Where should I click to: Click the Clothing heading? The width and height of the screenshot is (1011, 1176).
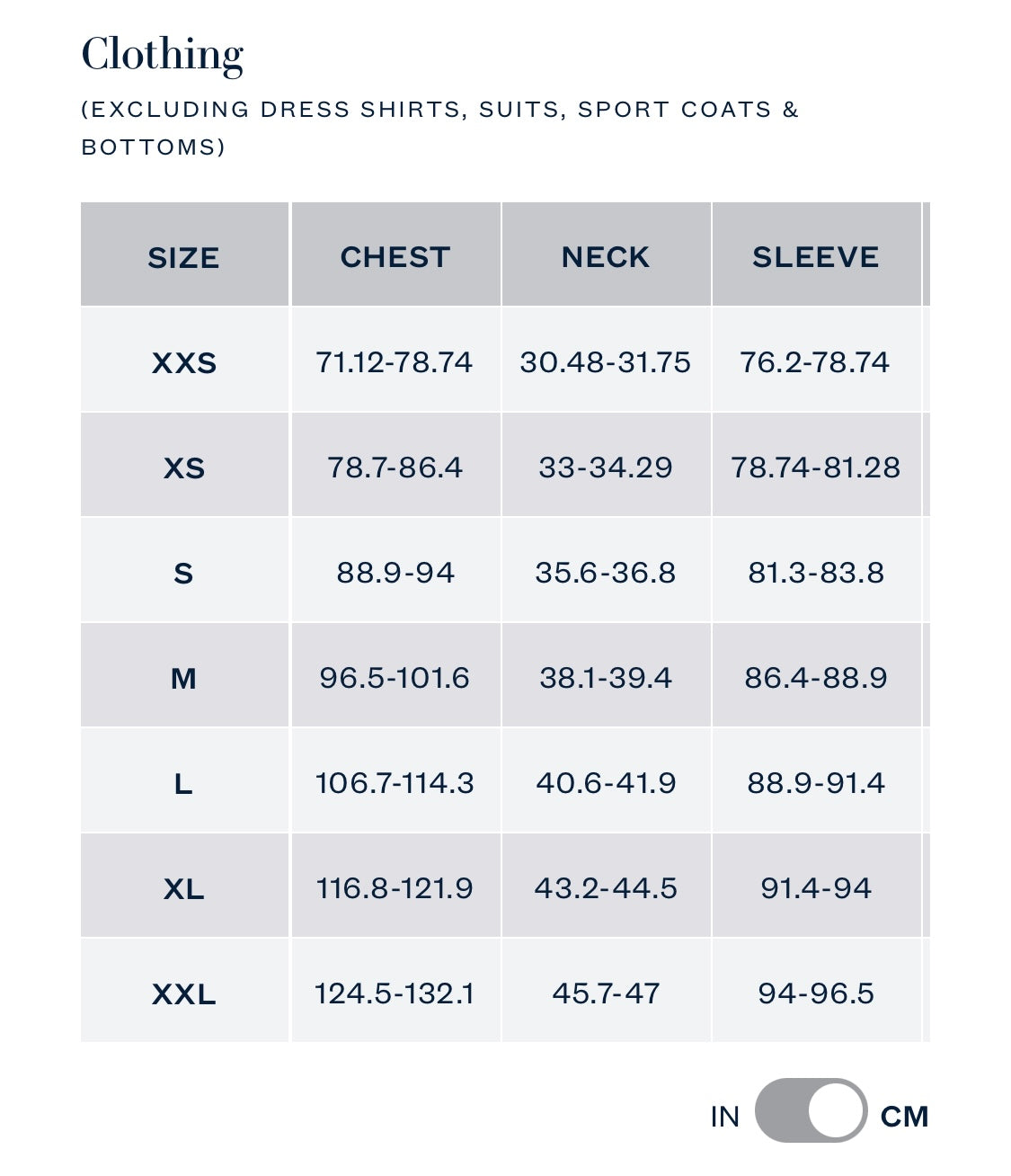(x=163, y=54)
